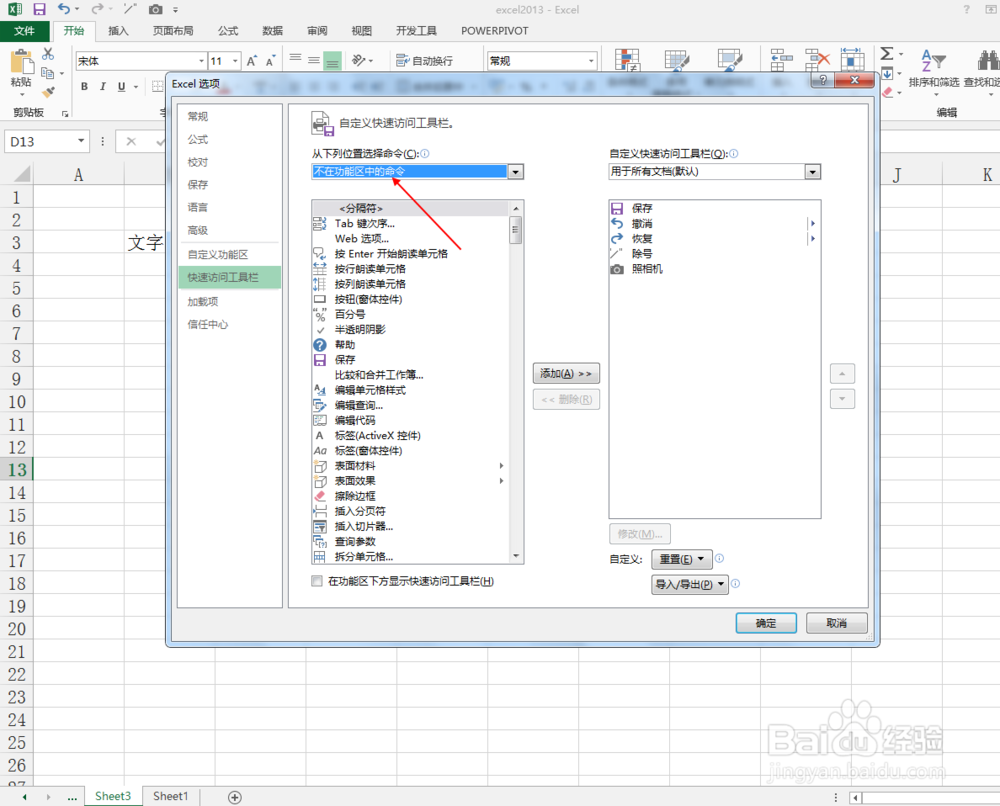
Task: Toggle show toolbar below the ribbon checkbox
Action: point(316,581)
